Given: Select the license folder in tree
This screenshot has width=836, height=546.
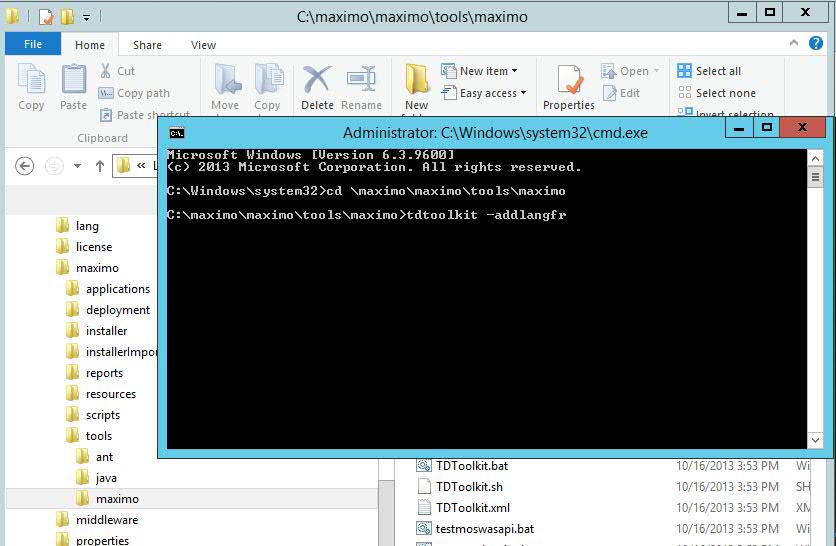Looking at the screenshot, I should click(x=84, y=247).
